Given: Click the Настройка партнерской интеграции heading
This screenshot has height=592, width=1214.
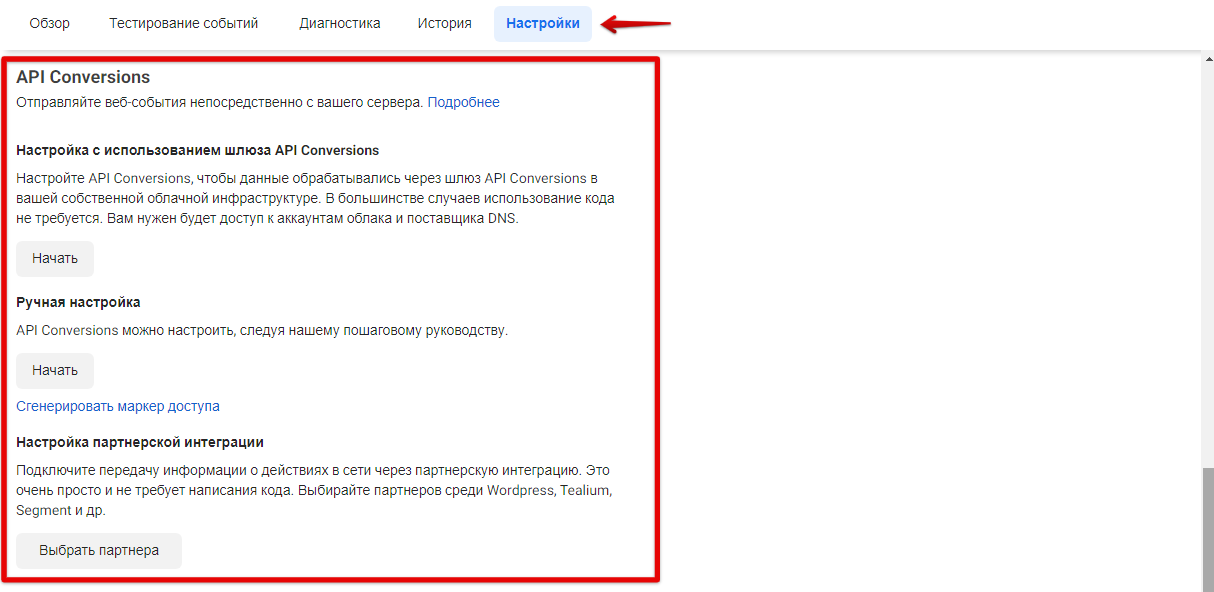Looking at the screenshot, I should coord(140,442).
